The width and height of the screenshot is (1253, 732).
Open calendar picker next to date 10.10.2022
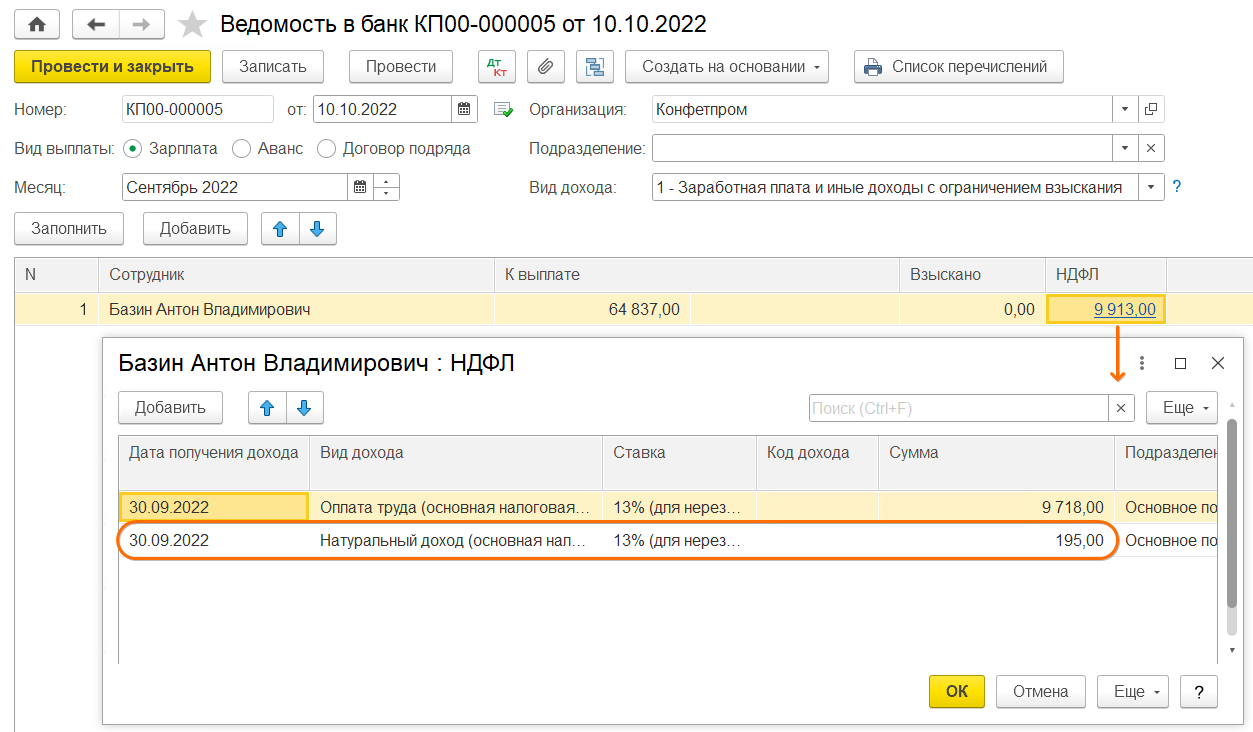[464, 109]
